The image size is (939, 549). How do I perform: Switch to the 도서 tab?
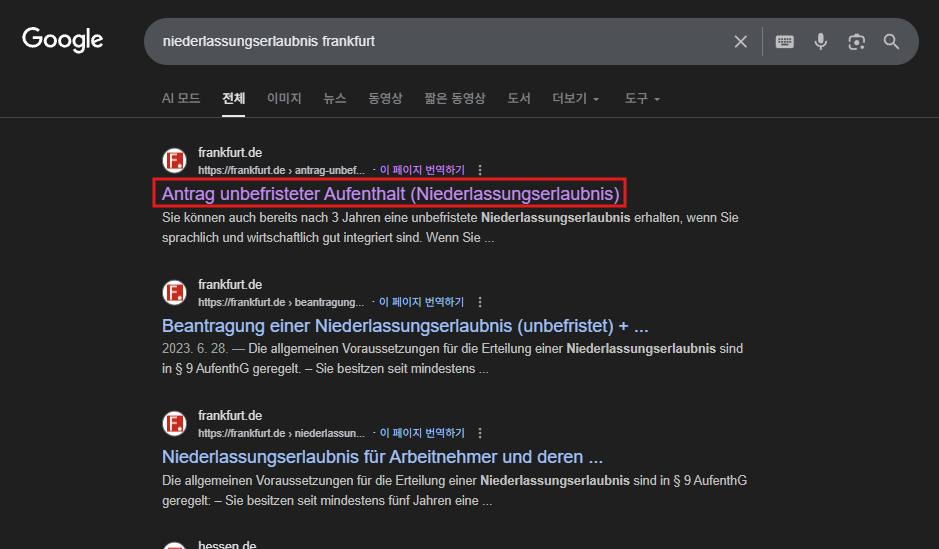(519, 98)
